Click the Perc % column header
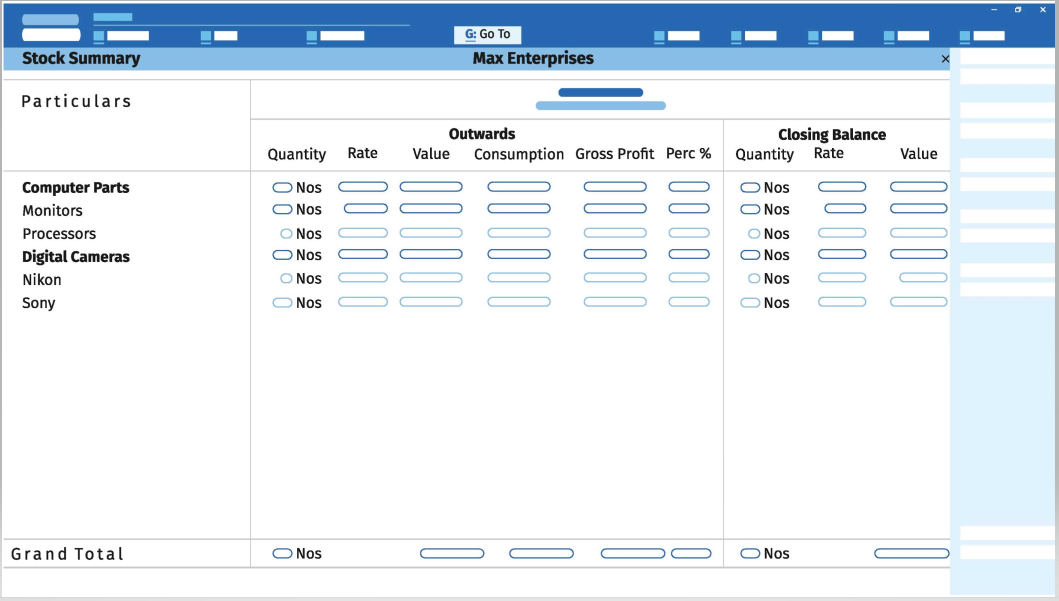Image resolution: width=1059 pixels, height=601 pixels. [x=688, y=154]
